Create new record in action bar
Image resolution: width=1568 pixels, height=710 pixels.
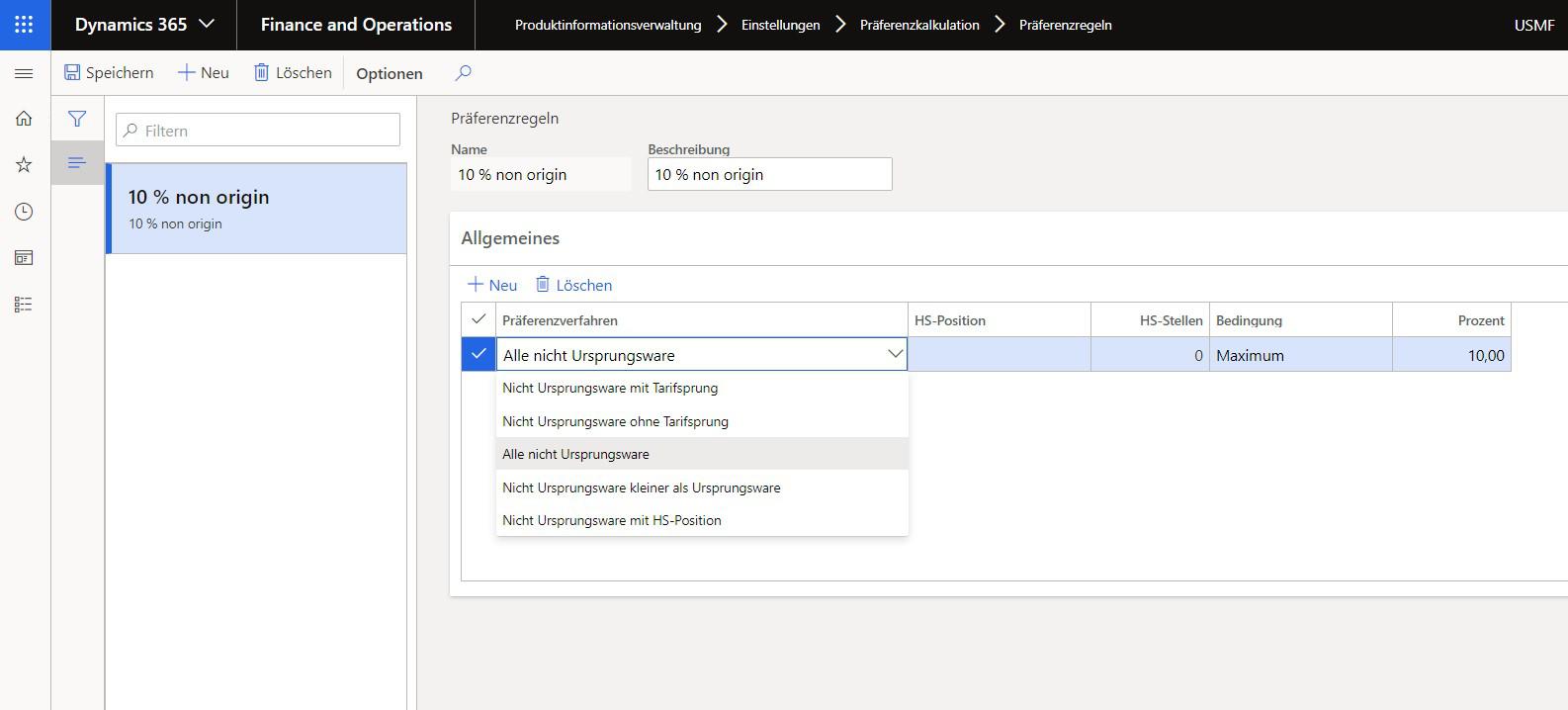204,72
